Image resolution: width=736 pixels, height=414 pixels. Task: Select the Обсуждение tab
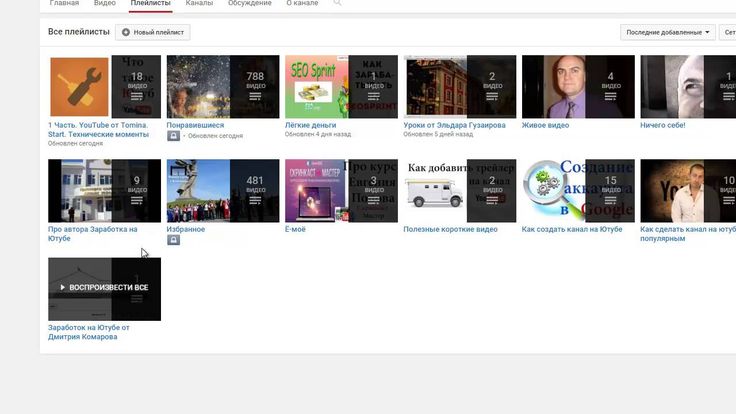pyautogui.click(x=249, y=4)
